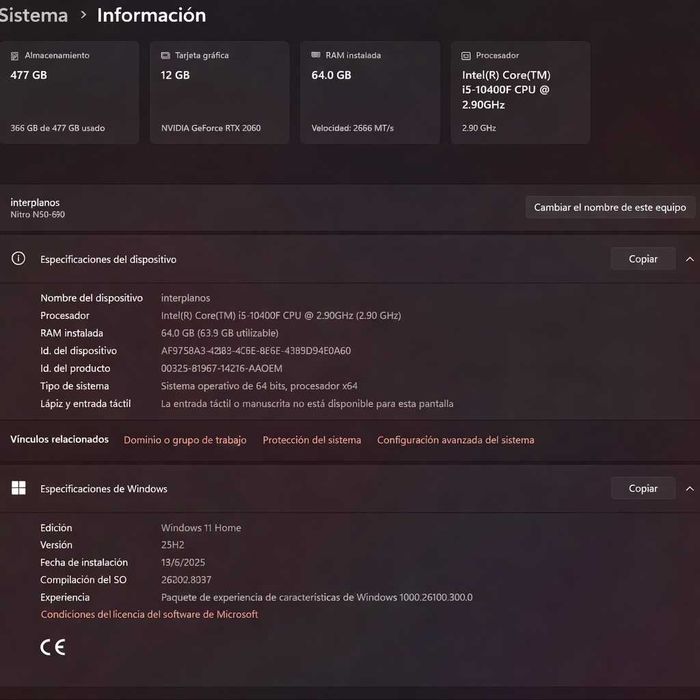The height and width of the screenshot is (700, 700).
Task: Click the 'La entrada táctil o manuscrita' value
Action: pyautogui.click(x=307, y=404)
